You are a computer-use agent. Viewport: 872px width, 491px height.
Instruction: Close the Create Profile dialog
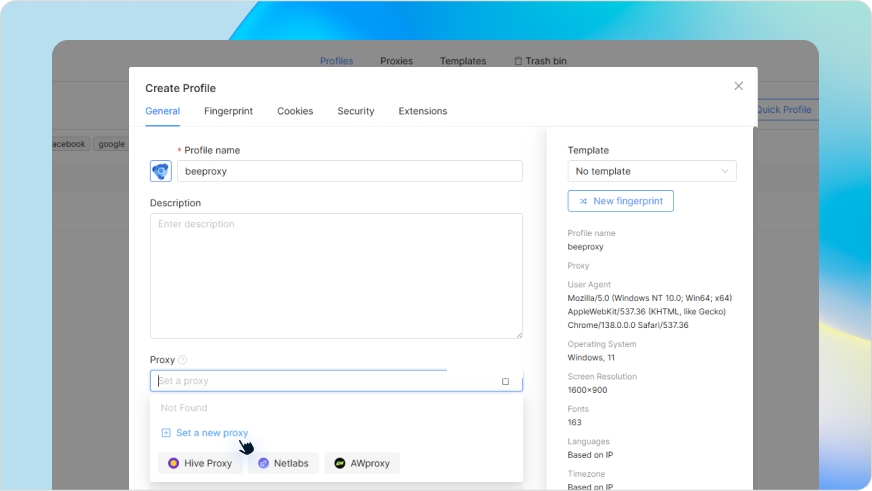tap(739, 86)
